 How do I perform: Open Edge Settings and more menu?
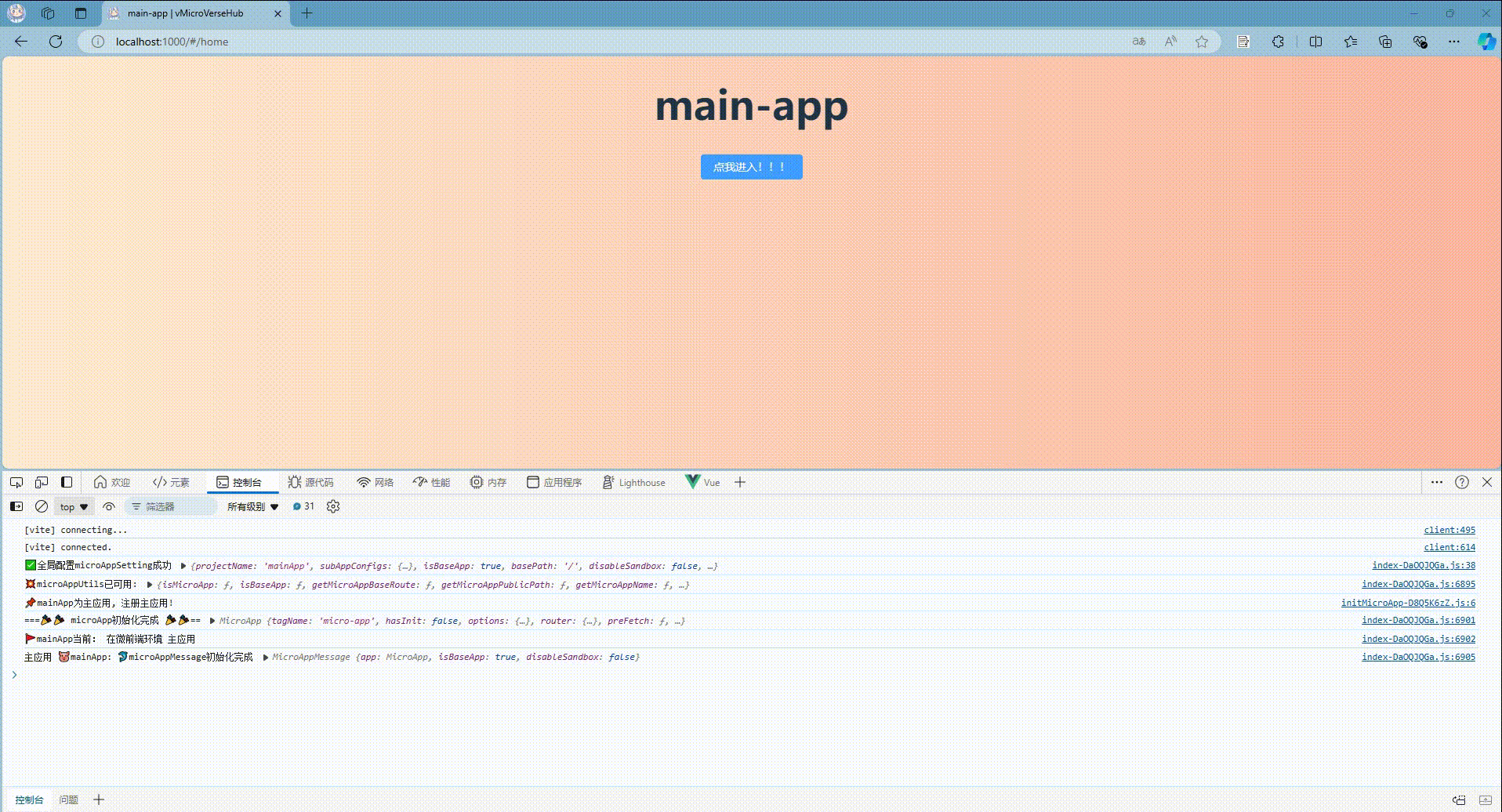(x=1454, y=42)
